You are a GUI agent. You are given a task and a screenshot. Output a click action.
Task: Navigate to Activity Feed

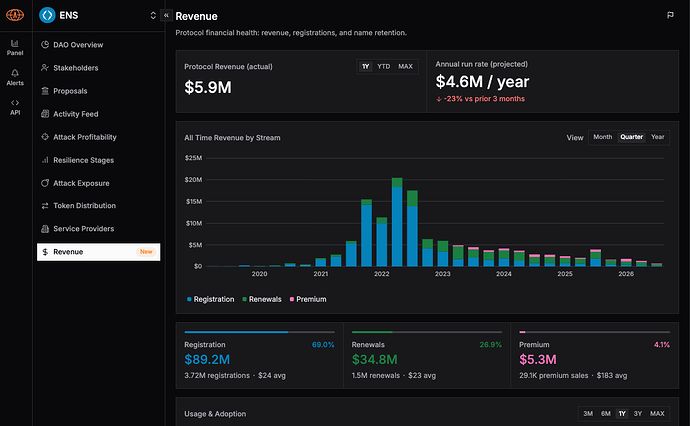pyautogui.click(x=99, y=114)
